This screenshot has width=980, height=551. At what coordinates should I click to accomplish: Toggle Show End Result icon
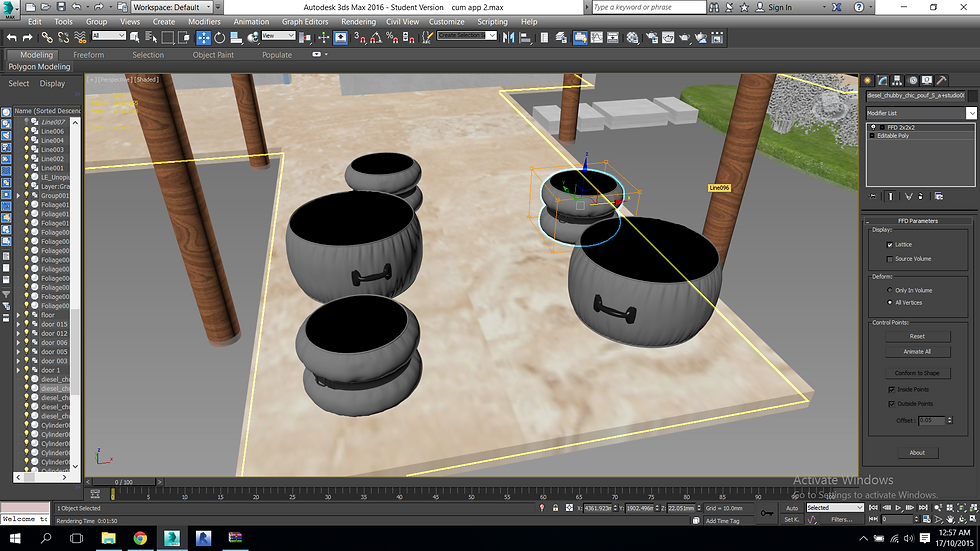click(x=891, y=196)
